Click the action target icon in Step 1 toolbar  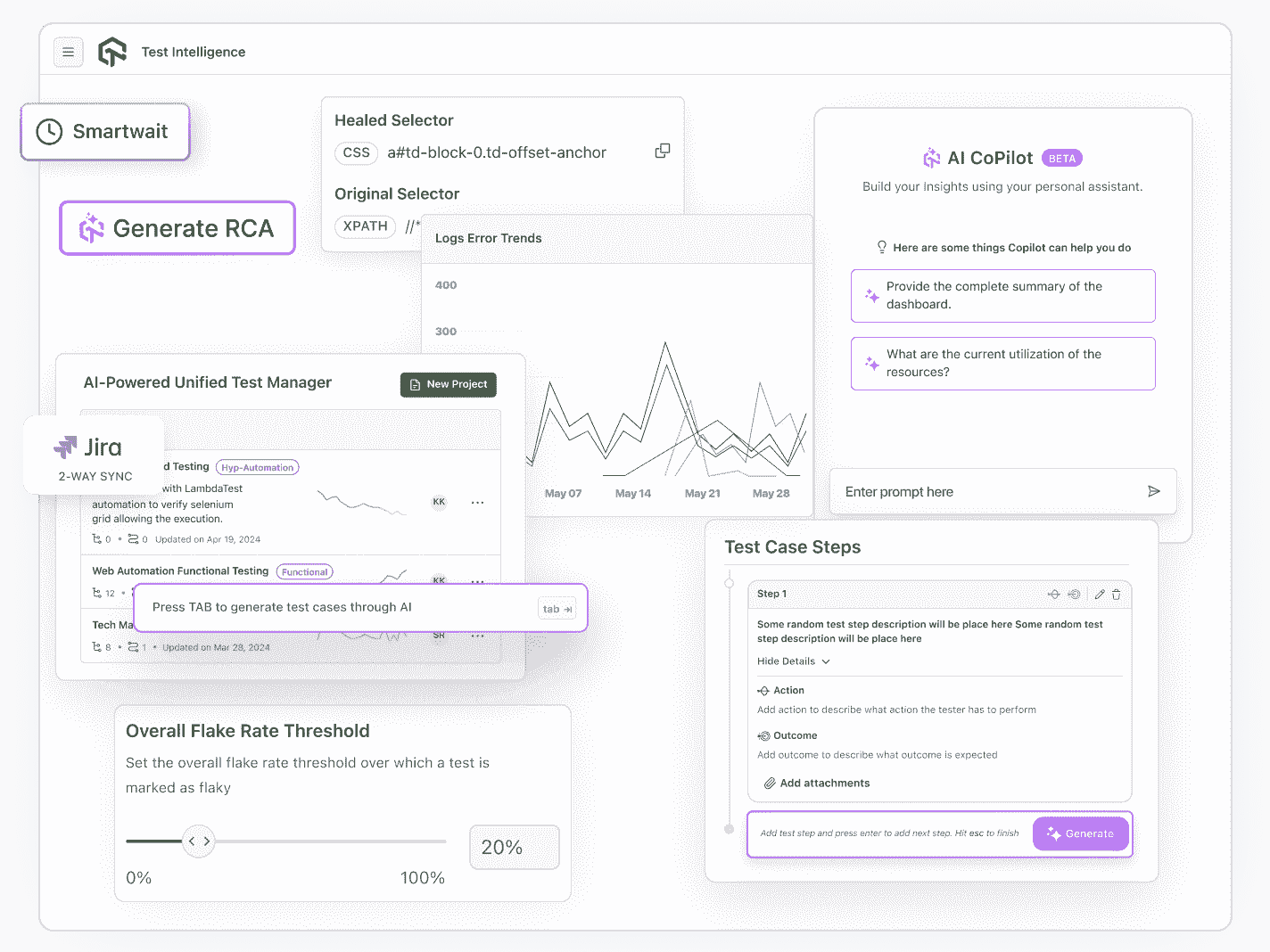pyautogui.click(x=1054, y=594)
